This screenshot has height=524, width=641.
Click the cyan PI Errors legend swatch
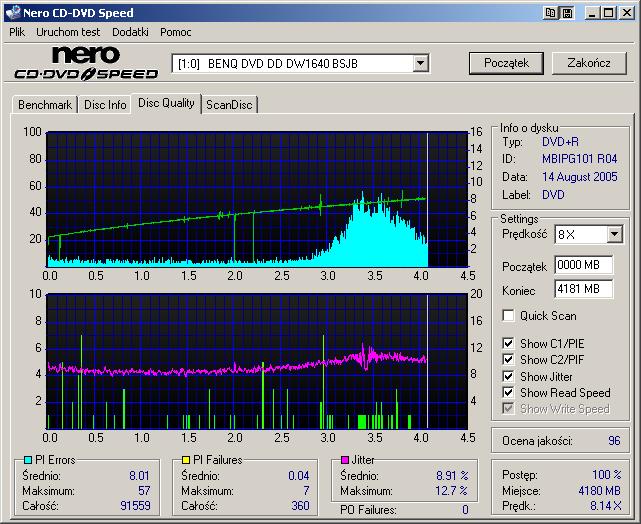pyautogui.click(x=28, y=460)
